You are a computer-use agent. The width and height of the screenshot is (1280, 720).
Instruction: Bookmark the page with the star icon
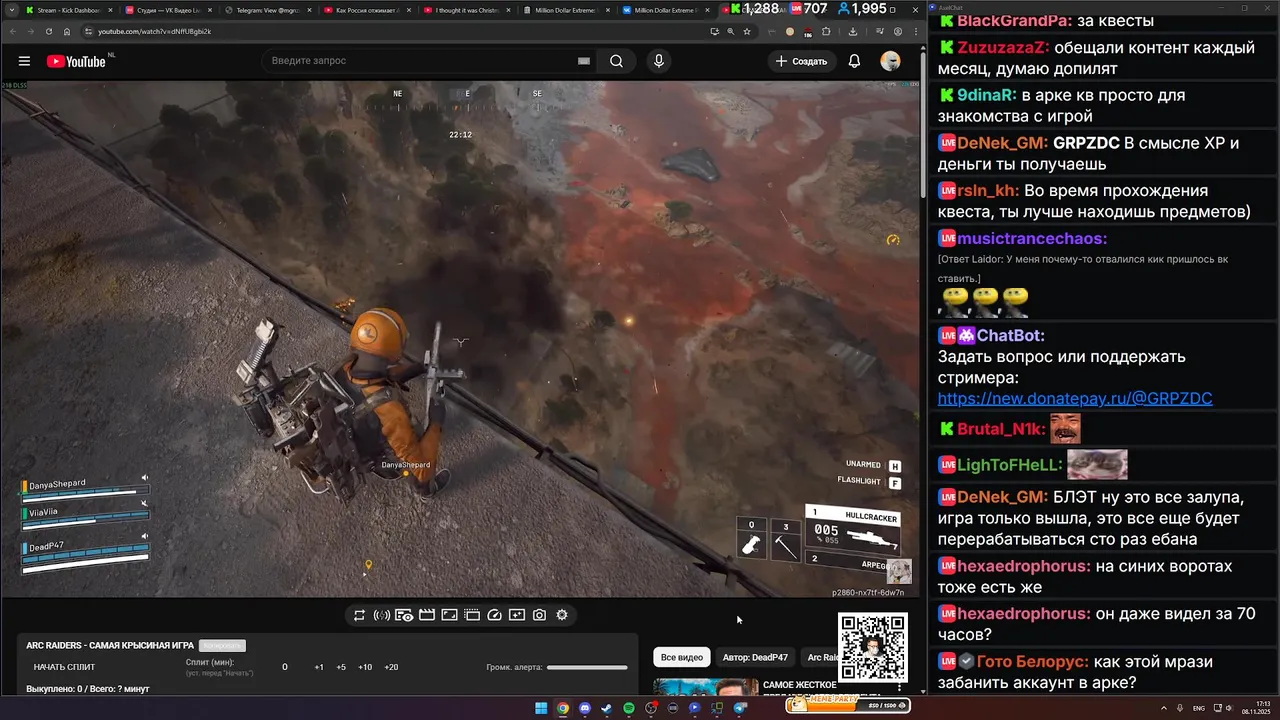pos(747,31)
